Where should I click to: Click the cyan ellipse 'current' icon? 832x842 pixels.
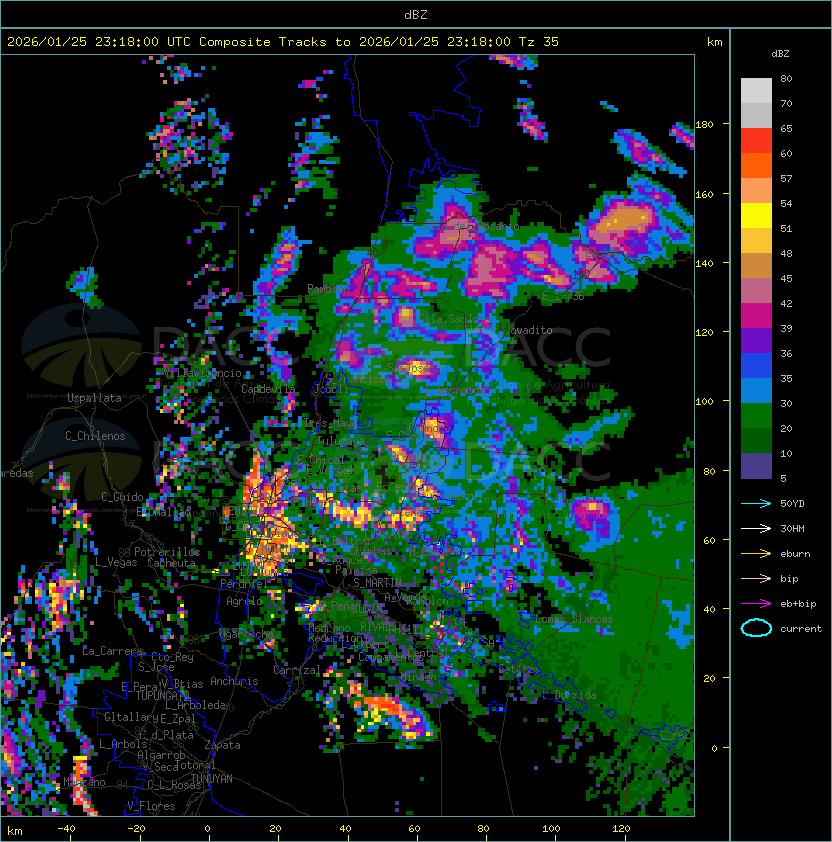point(756,629)
